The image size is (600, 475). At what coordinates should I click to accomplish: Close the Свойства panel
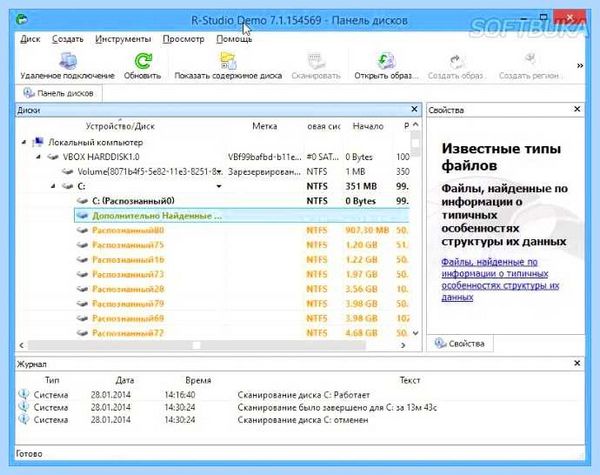(577, 109)
